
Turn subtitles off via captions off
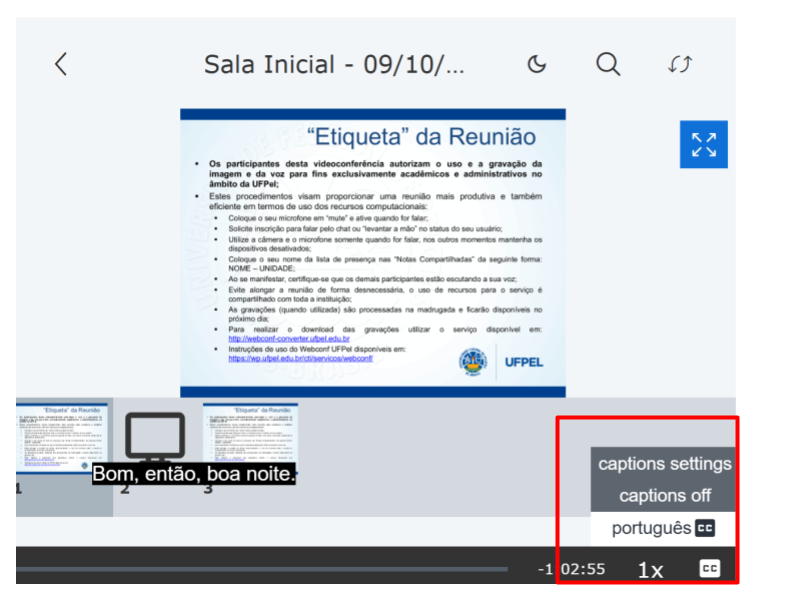pyautogui.click(x=664, y=495)
